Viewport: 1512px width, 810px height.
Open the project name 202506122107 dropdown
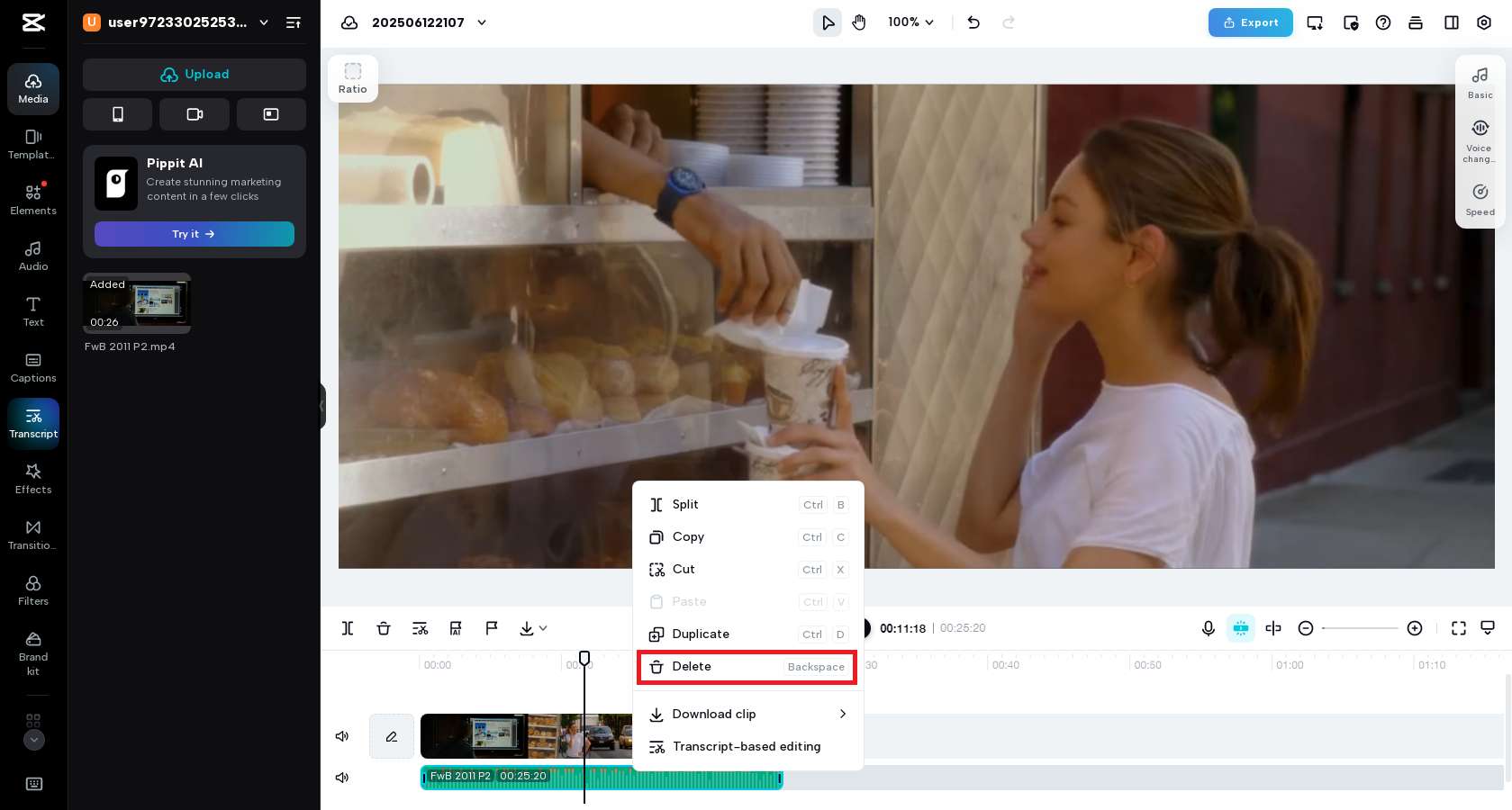[x=482, y=22]
